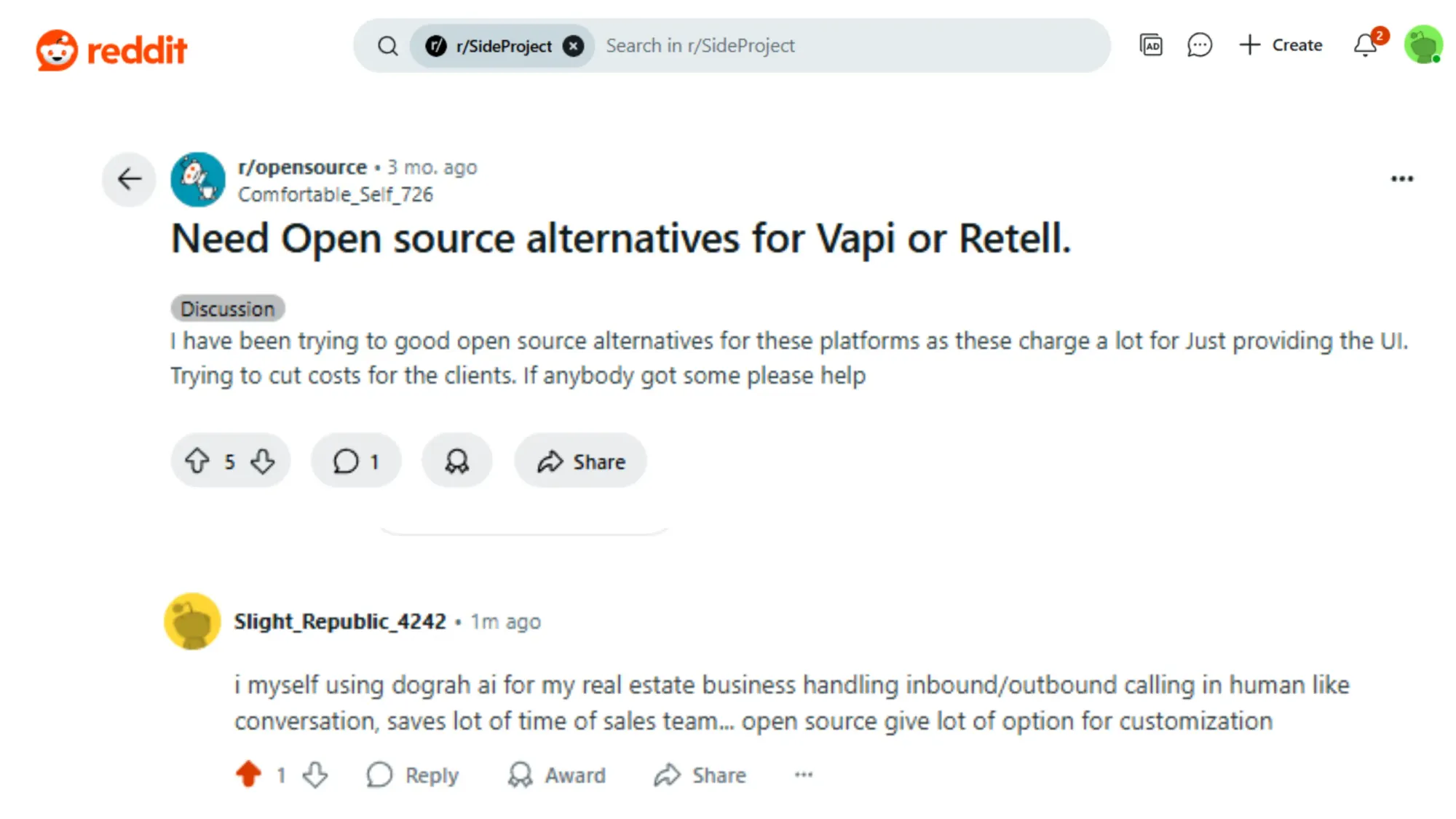The height and width of the screenshot is (819, 1456).
Task: Select the Discussion flair tag
Action: pos(227,308)
